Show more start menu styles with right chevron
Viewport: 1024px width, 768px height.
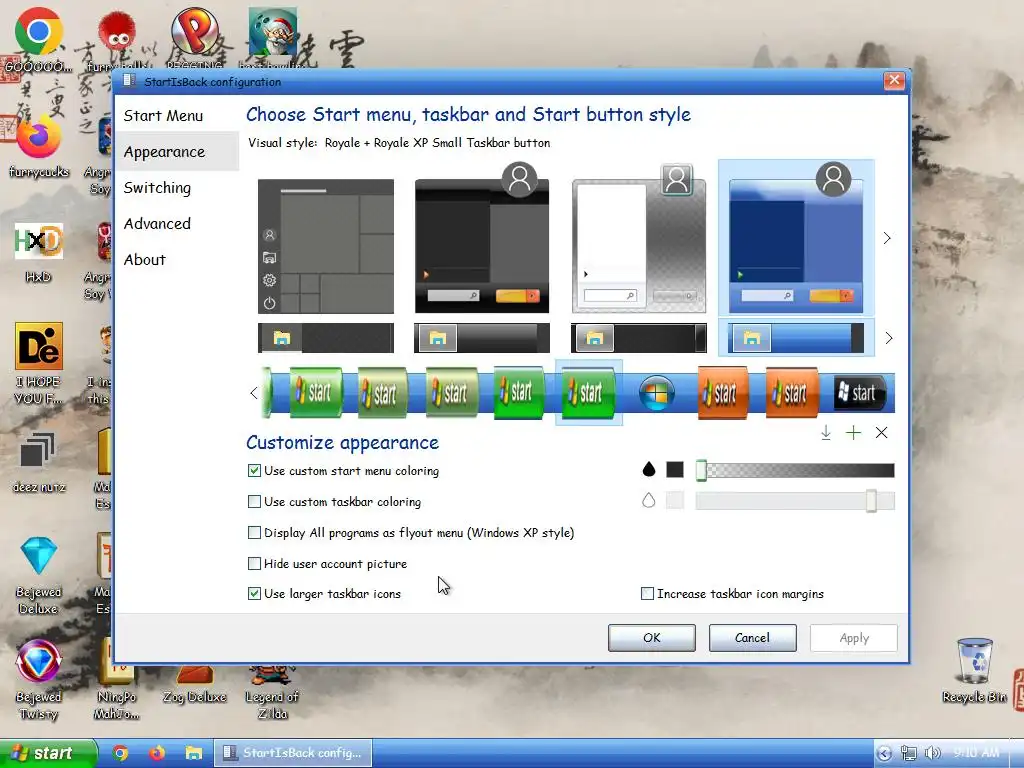coord(887,238)
